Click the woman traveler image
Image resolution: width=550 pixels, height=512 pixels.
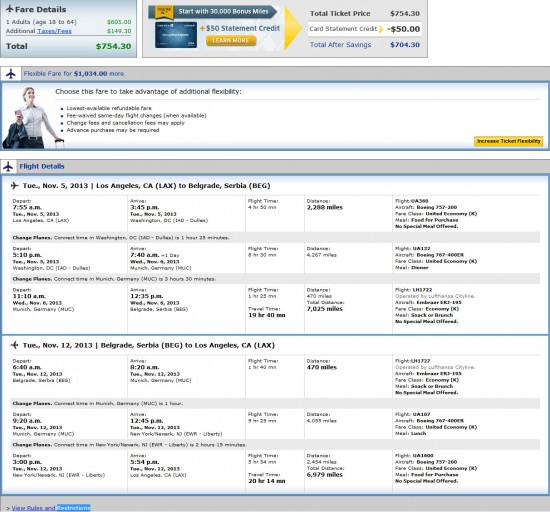32,118
